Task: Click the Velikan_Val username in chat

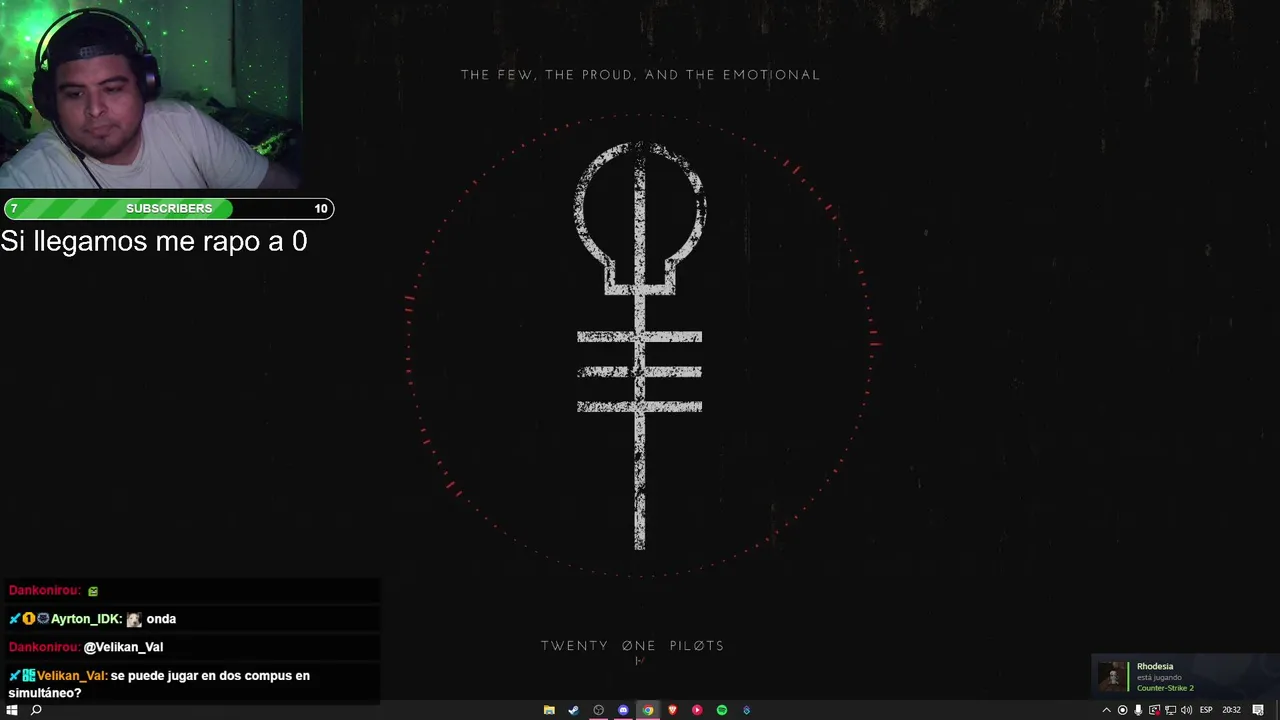Action: pyautogui.click(x=71, y=676)
